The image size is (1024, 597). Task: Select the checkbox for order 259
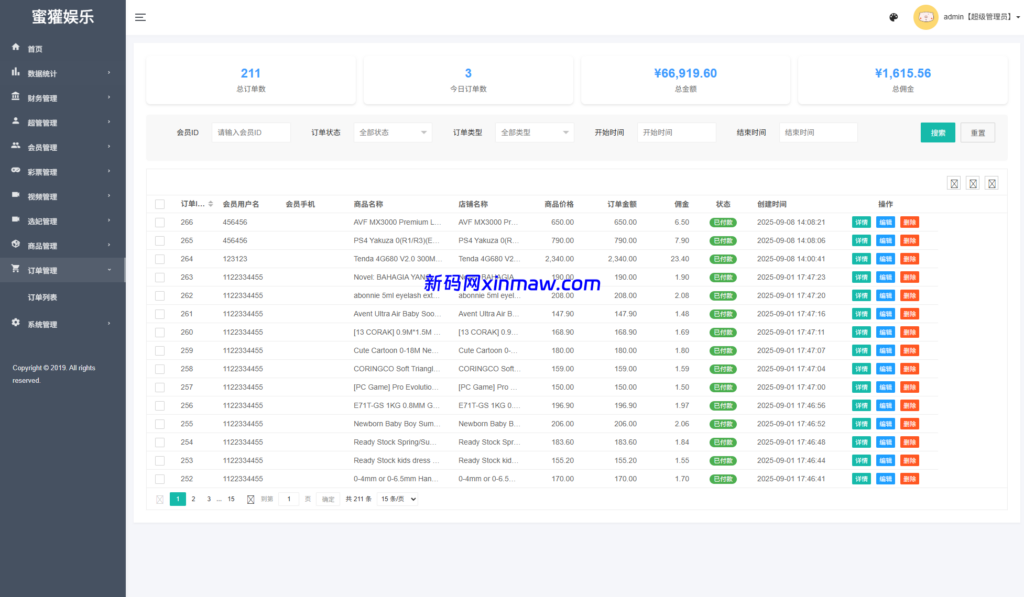click(160, 351)
